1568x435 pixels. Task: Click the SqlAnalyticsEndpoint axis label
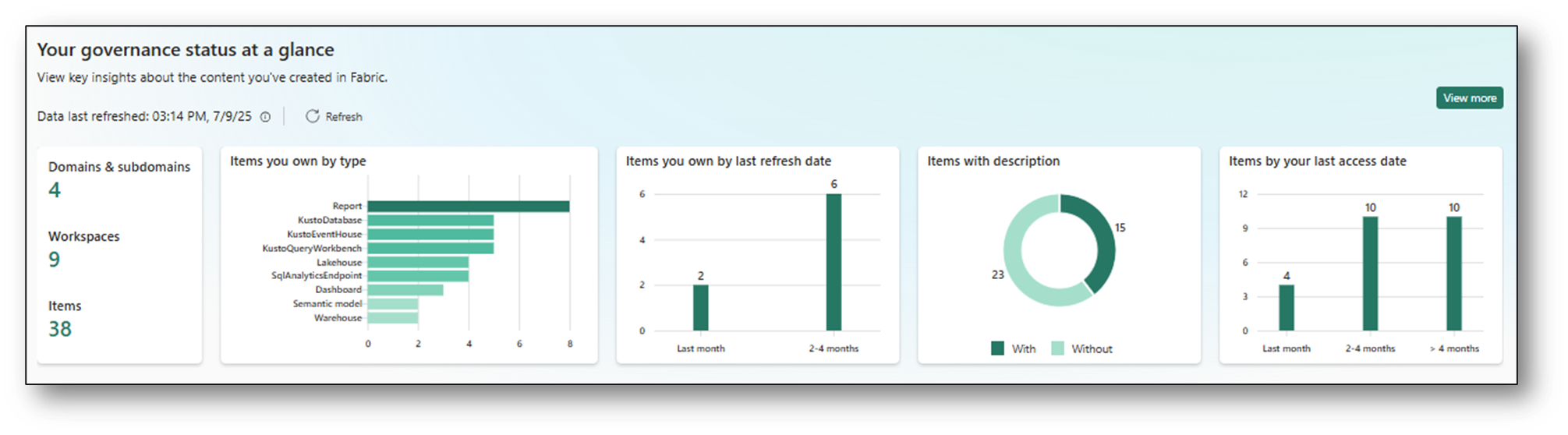point(317,276)
